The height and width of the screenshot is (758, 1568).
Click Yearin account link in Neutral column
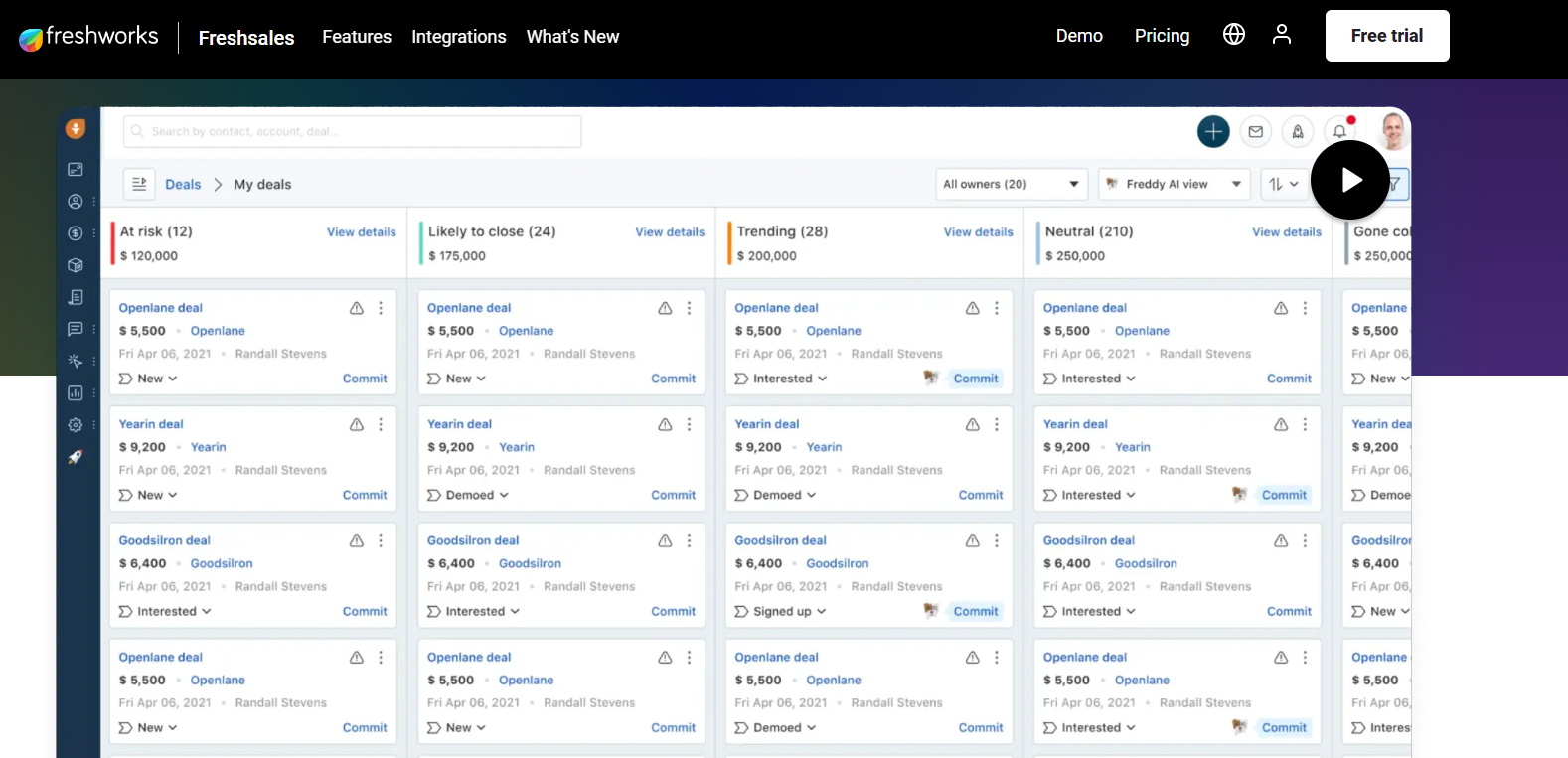[1133, 447]
